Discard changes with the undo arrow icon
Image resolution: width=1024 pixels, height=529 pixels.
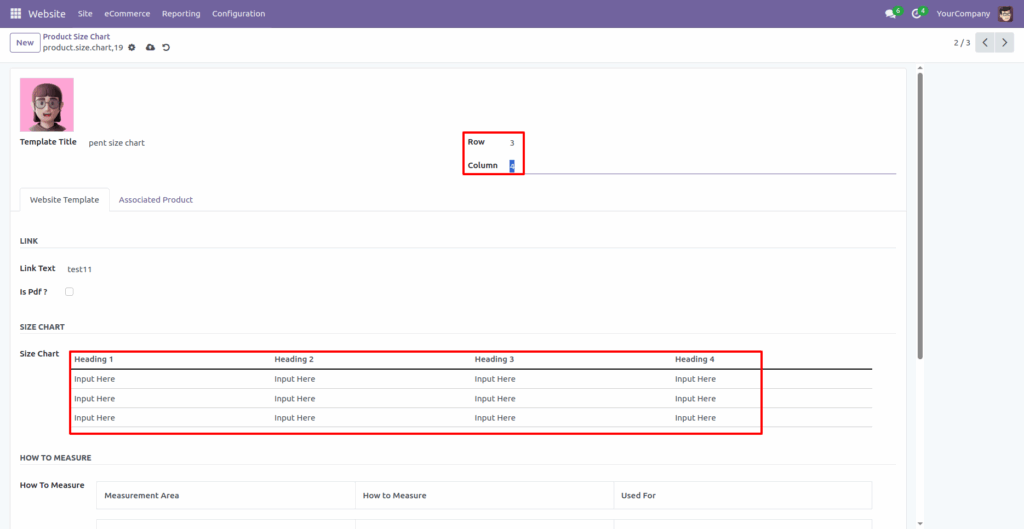coord(166,48)
